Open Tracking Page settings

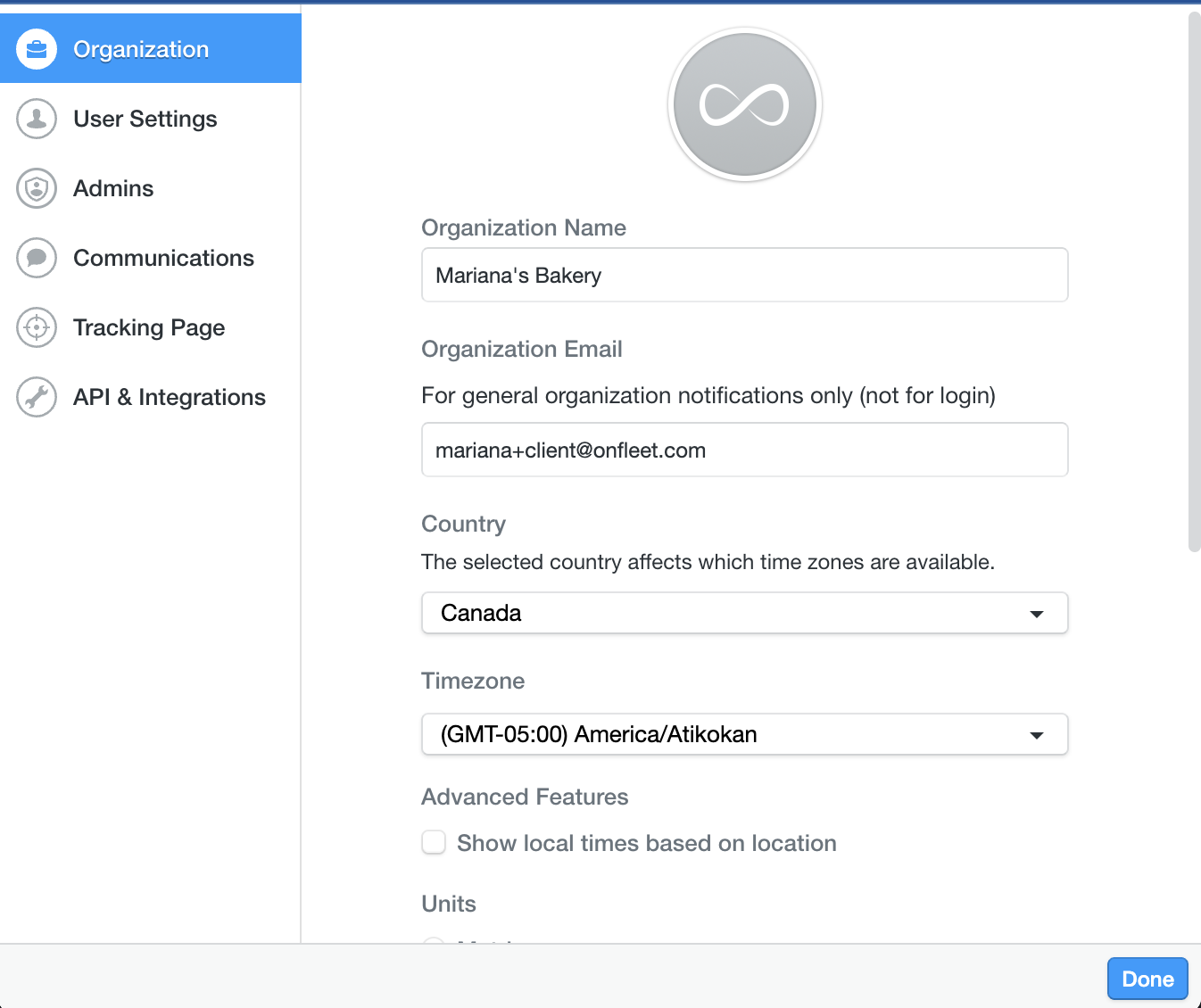pyautogui.click(x=150, y=327)
